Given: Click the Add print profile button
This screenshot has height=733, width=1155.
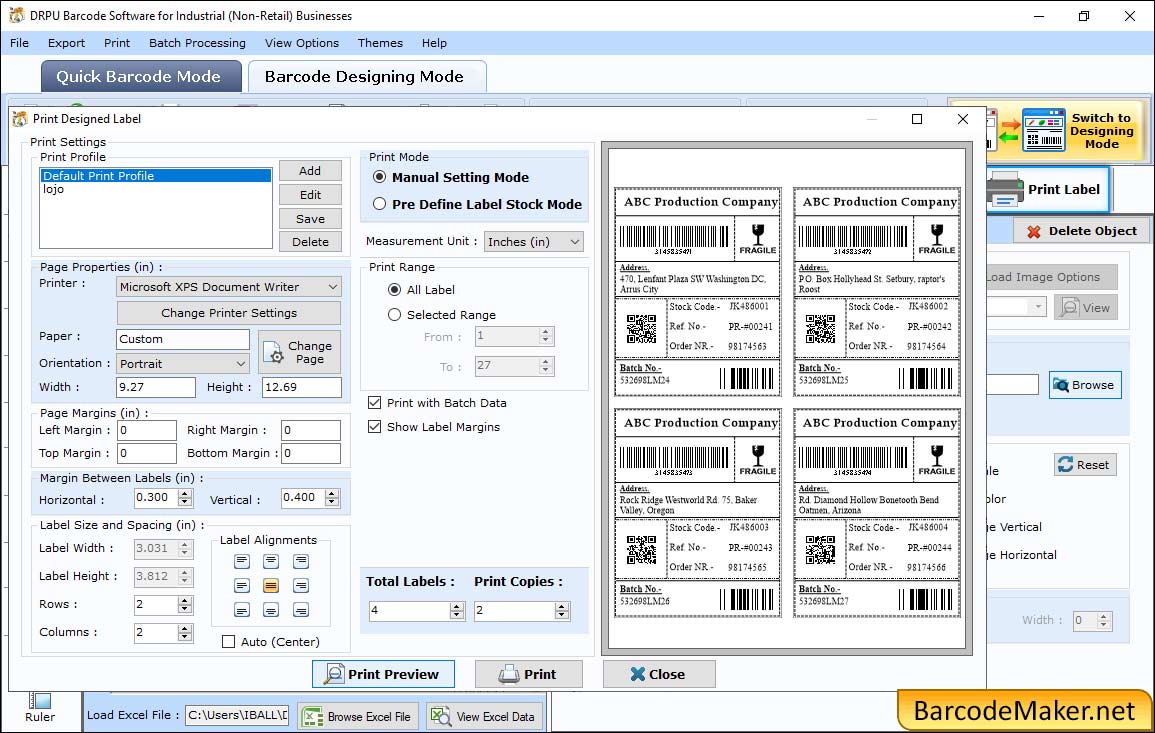Looking at the screenshot, I should point(310,171).
